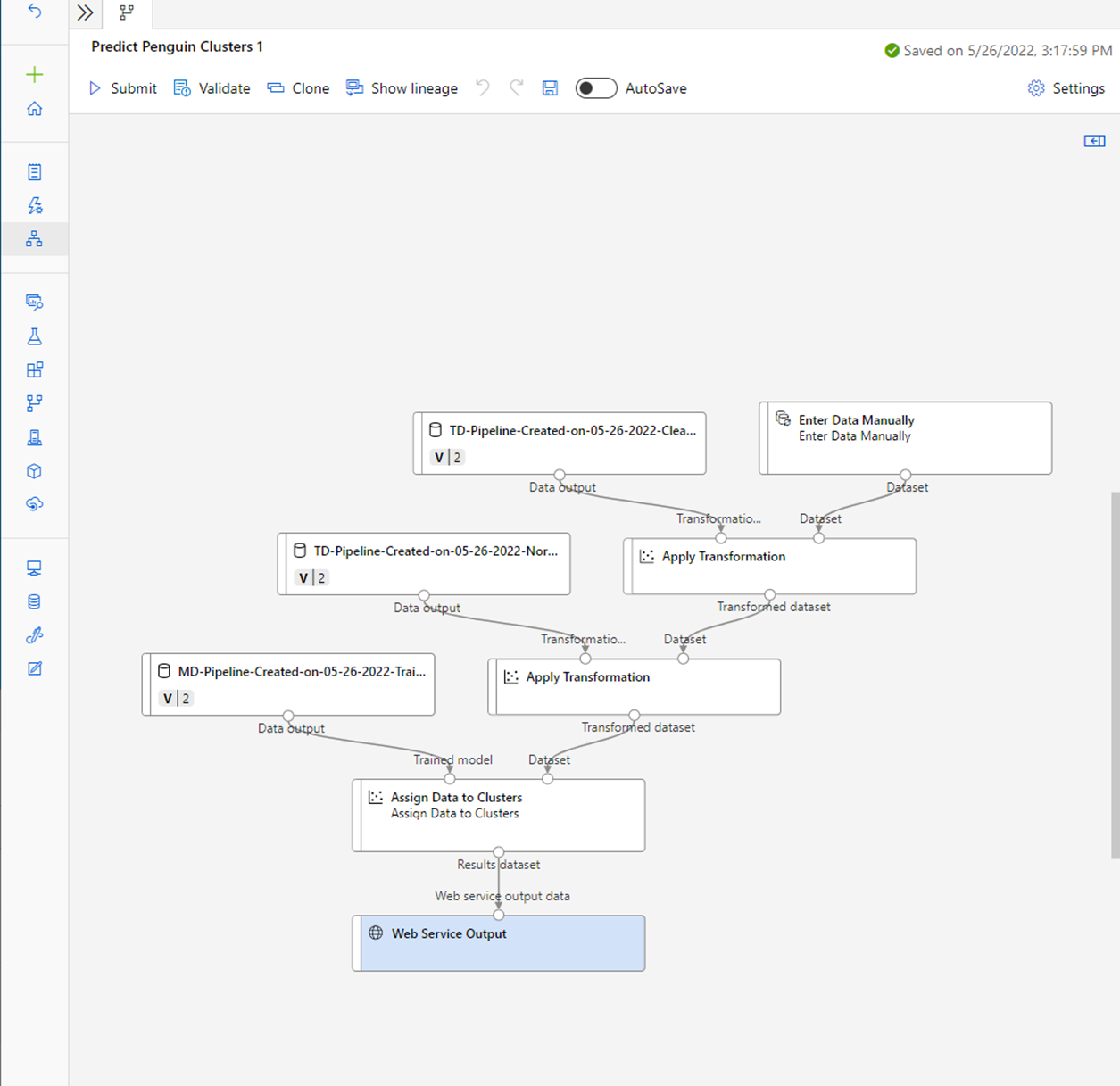This screenshot has width=1120, height=1086.
Task: Go to Home in the left sidebar
Action: click(34, 109)
